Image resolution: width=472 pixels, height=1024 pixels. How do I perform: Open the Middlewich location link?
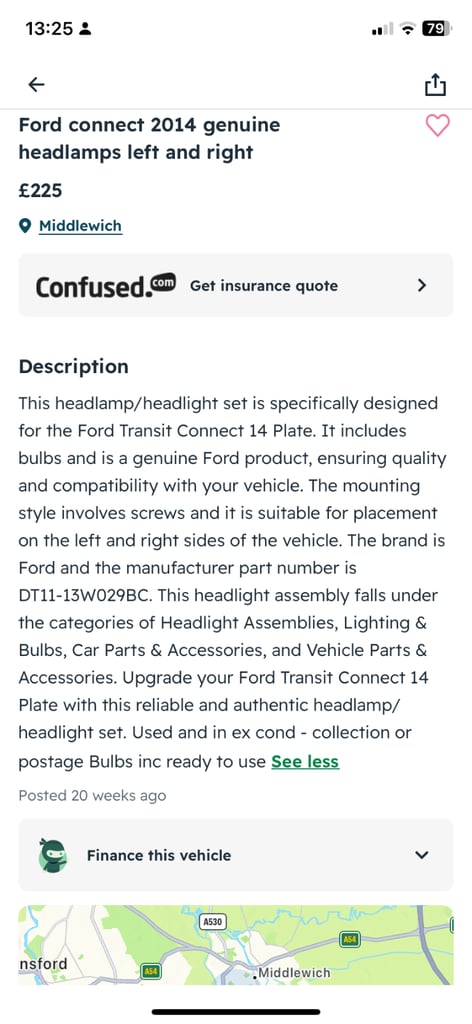(x=80, y=226)
